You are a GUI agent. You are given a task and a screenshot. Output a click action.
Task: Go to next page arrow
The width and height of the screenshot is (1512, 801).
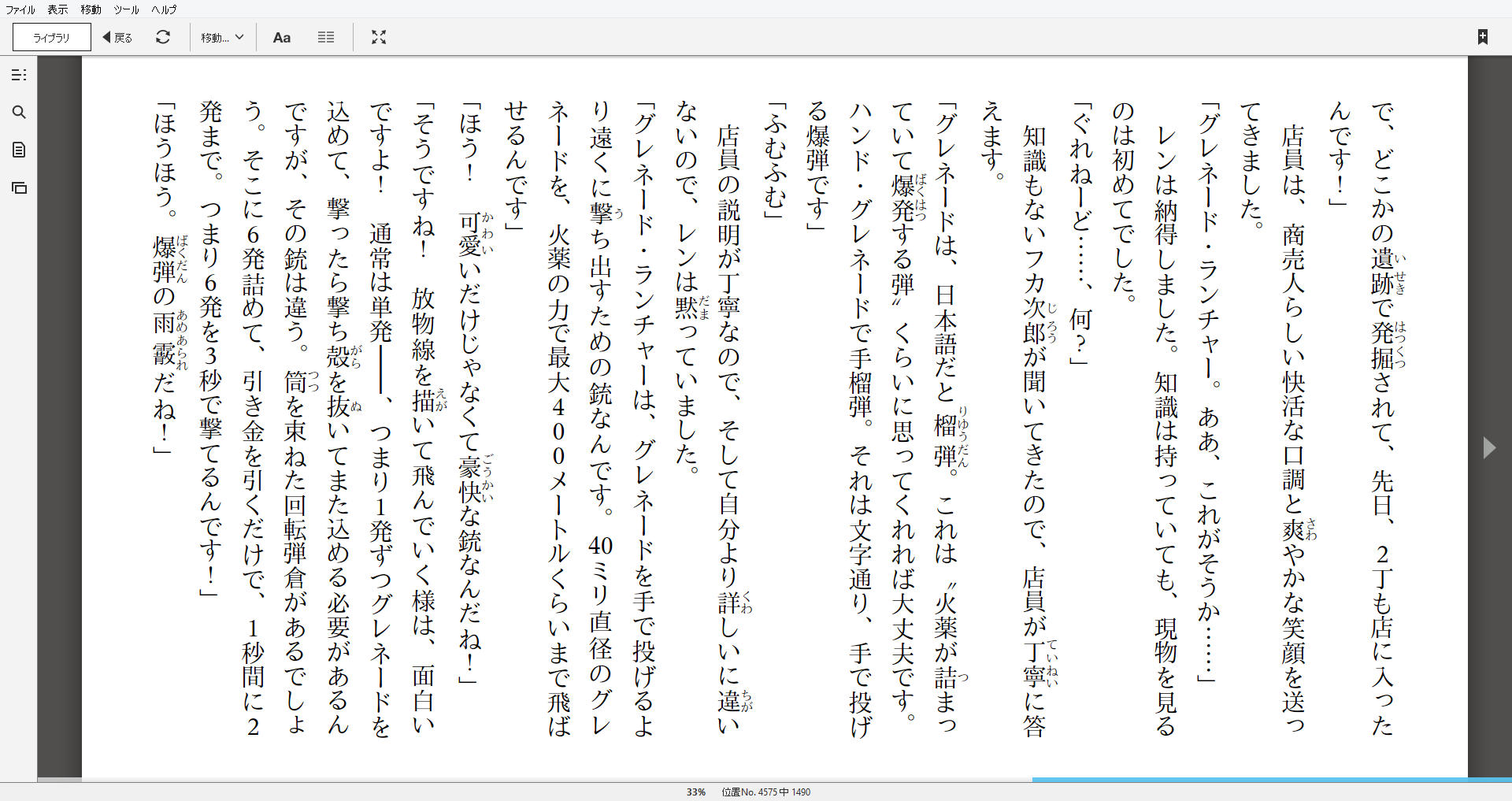(1489, 447)
